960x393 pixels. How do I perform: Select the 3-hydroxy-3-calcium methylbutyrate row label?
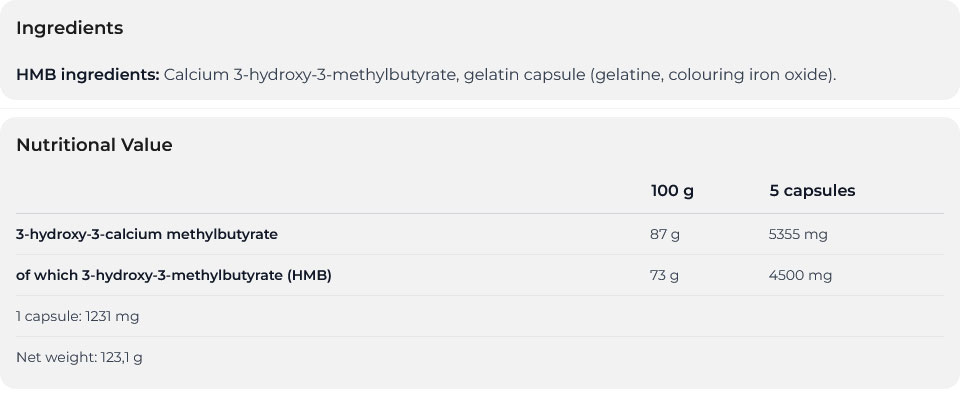(147, 234)
